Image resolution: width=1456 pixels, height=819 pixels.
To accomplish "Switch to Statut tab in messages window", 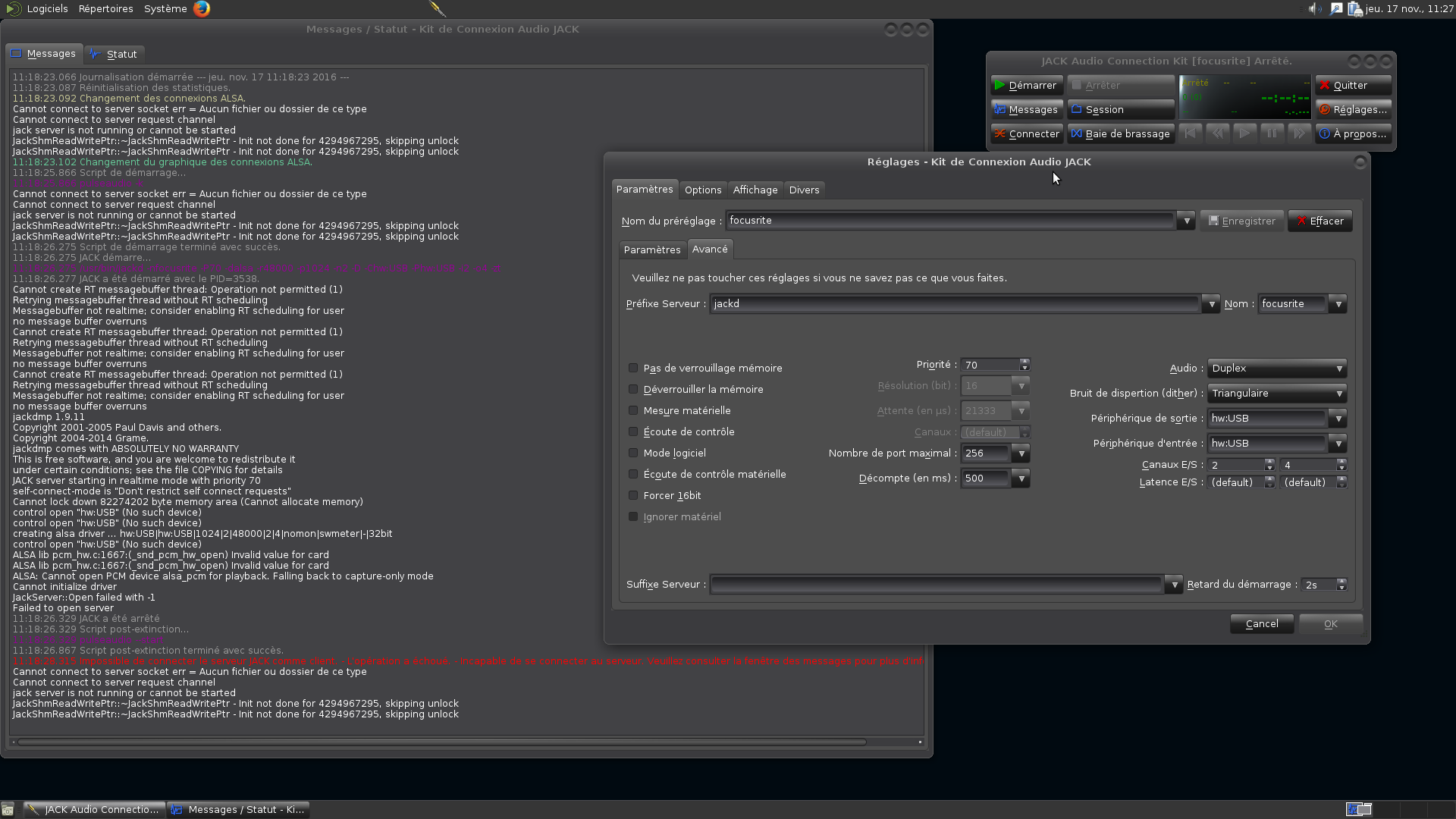I will pos(114,54).
